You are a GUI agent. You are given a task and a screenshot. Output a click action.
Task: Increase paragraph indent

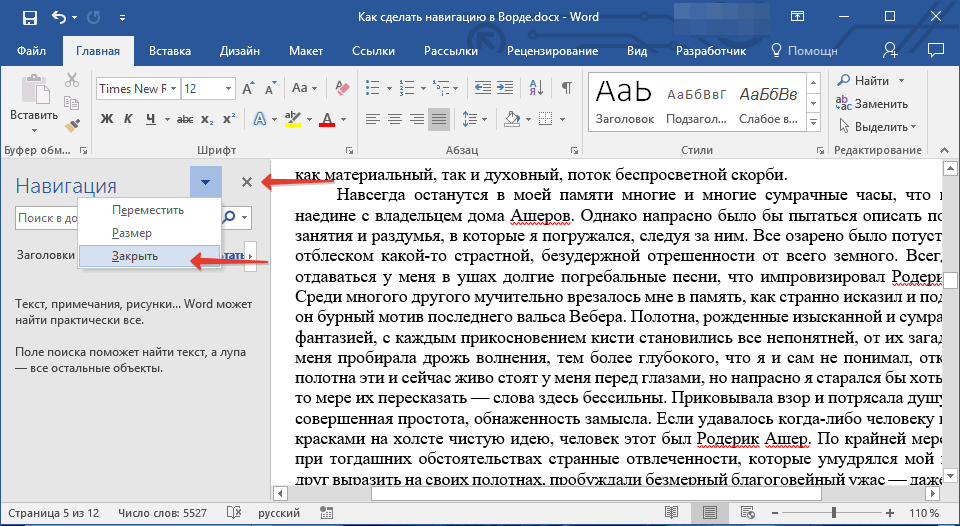(504, 88)
